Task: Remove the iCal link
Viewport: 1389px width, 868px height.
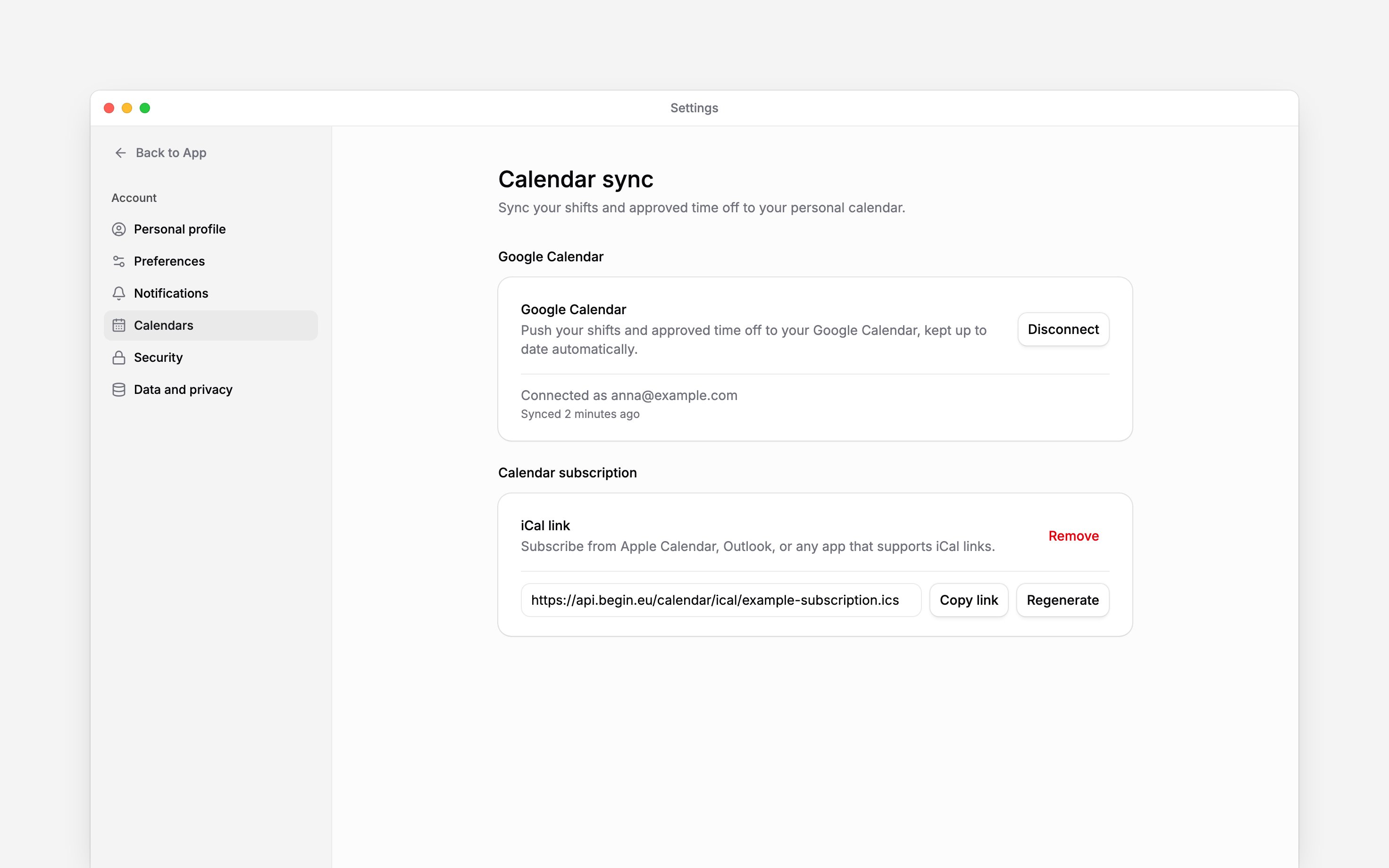Action: pyautogui.click(x=1073, y=535)
